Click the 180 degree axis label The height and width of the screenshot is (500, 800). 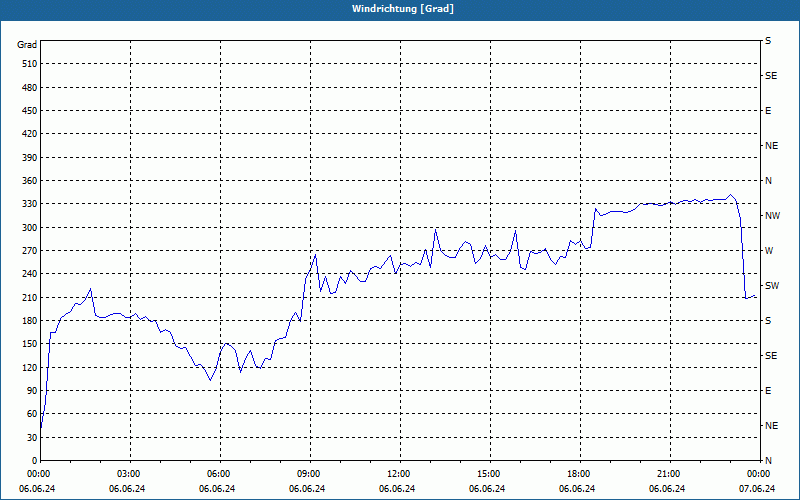point(30,320)
